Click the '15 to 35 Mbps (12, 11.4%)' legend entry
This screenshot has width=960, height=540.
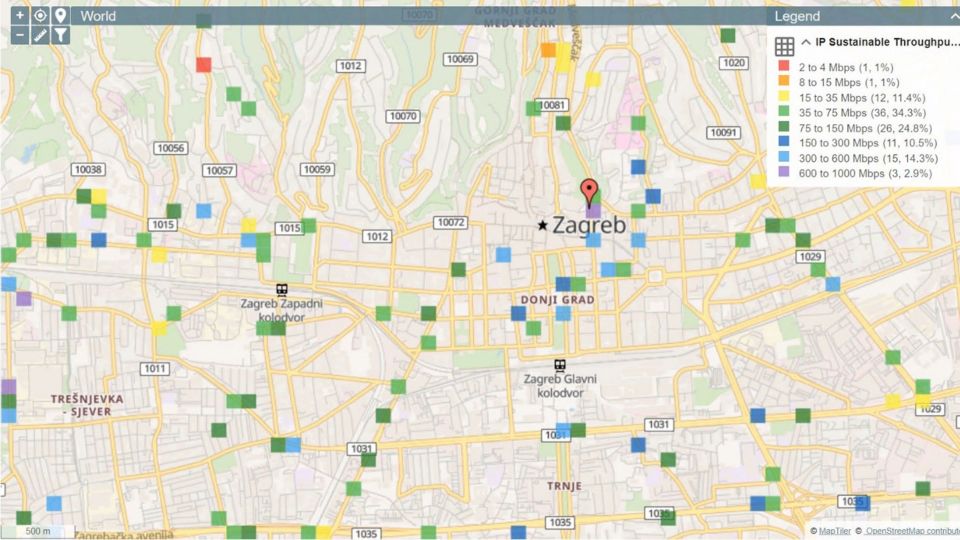coord(861,97)
